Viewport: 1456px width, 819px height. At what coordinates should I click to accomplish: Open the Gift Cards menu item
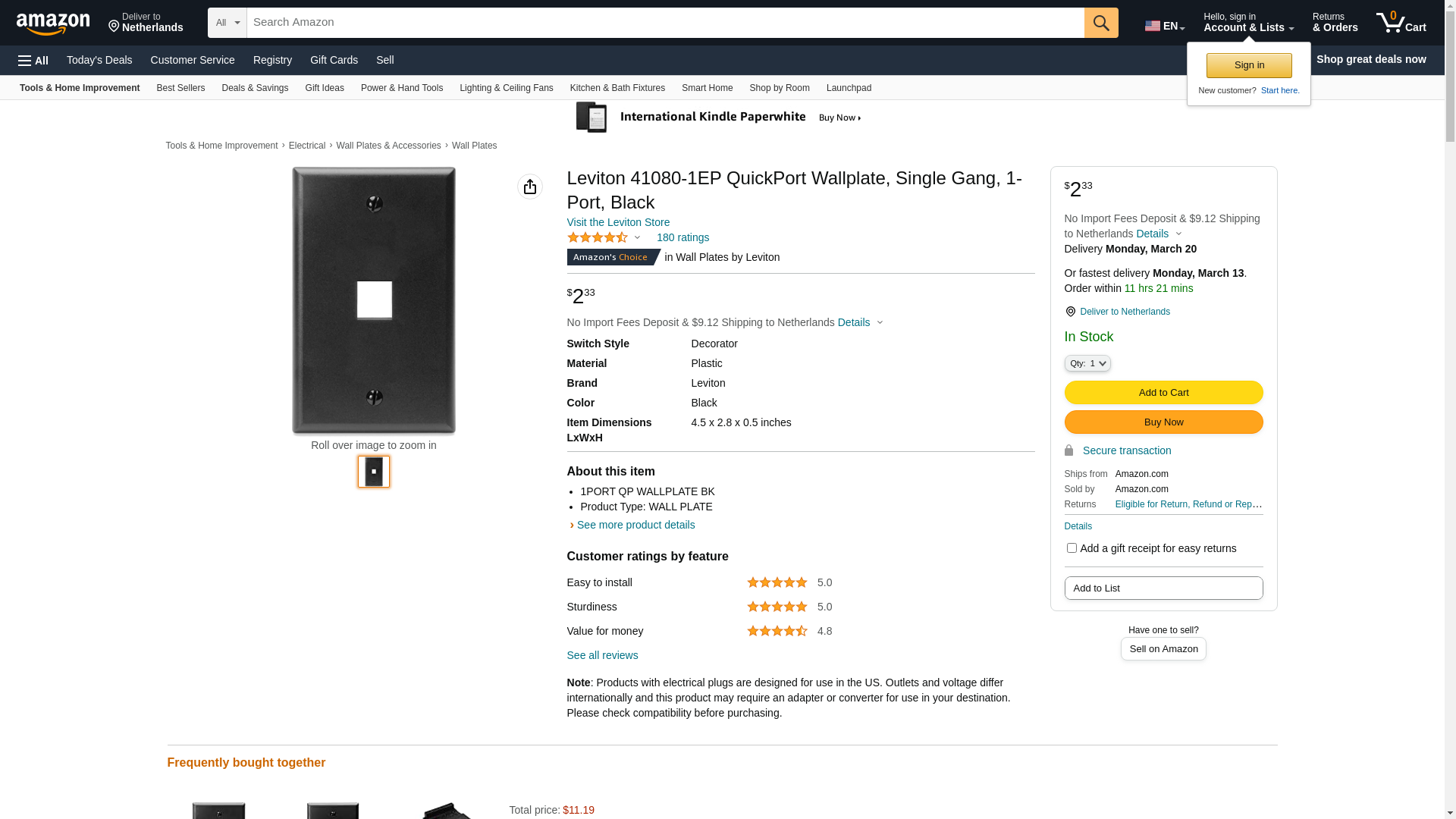pyautogui.click(x=334, y=60)
